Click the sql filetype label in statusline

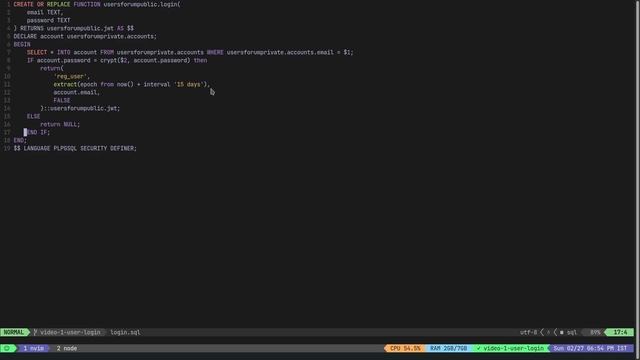572,332
